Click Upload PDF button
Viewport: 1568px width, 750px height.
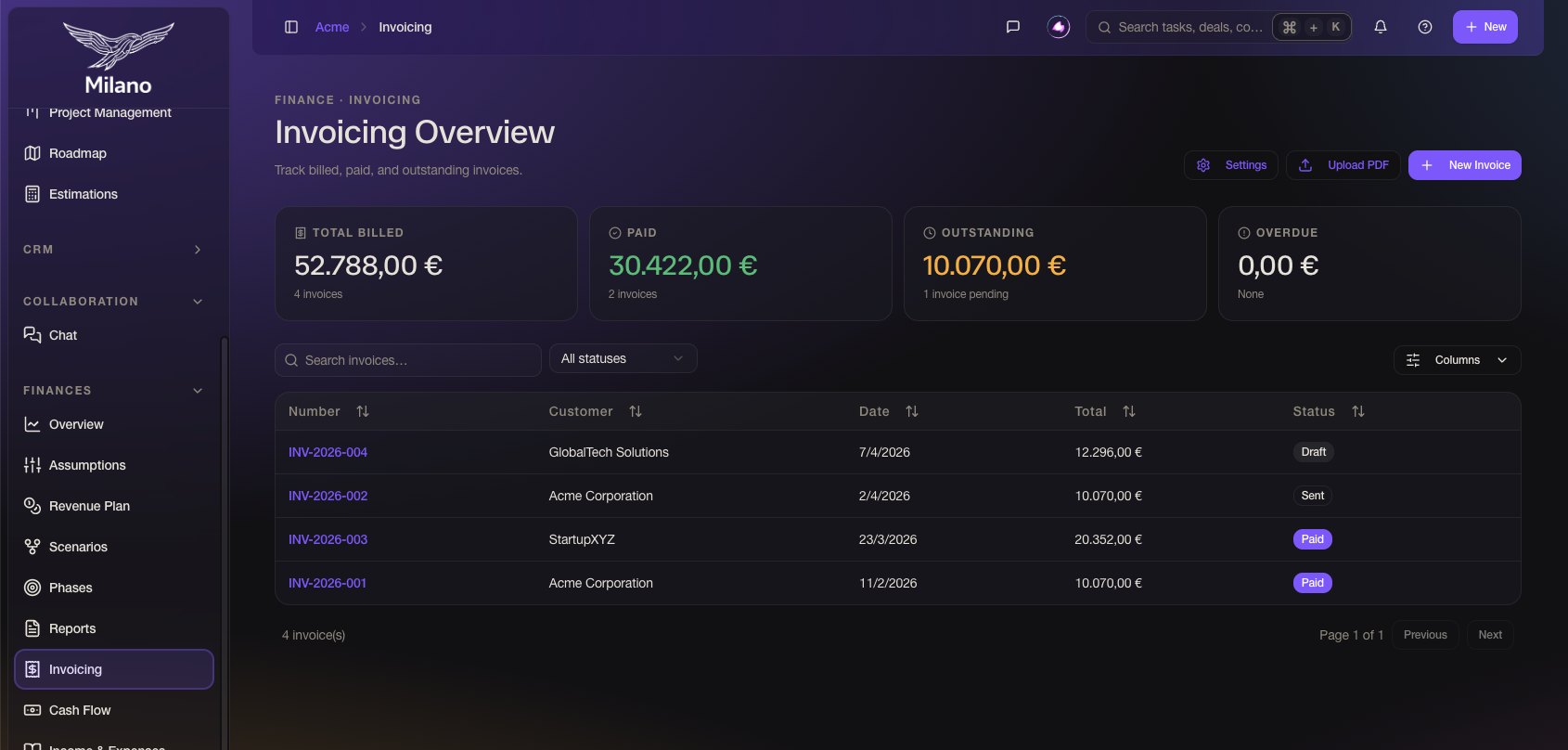(1343, 165)
